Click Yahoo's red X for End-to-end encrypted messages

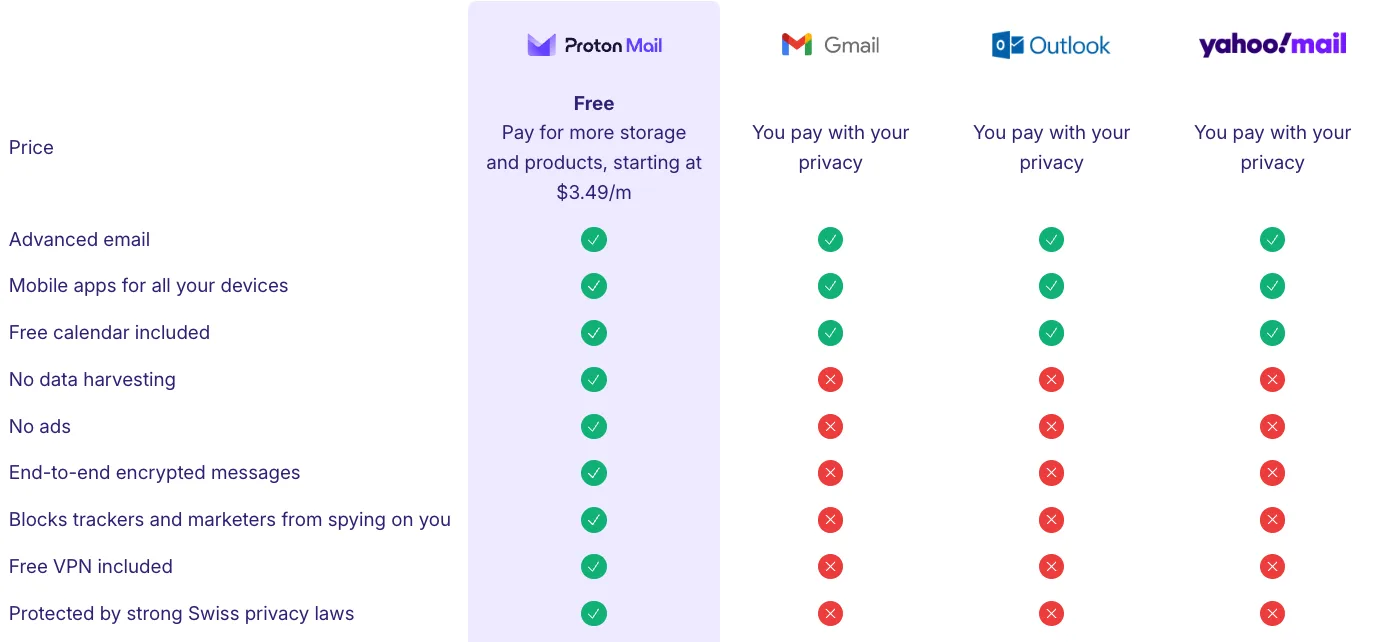tap(1272, 473)
